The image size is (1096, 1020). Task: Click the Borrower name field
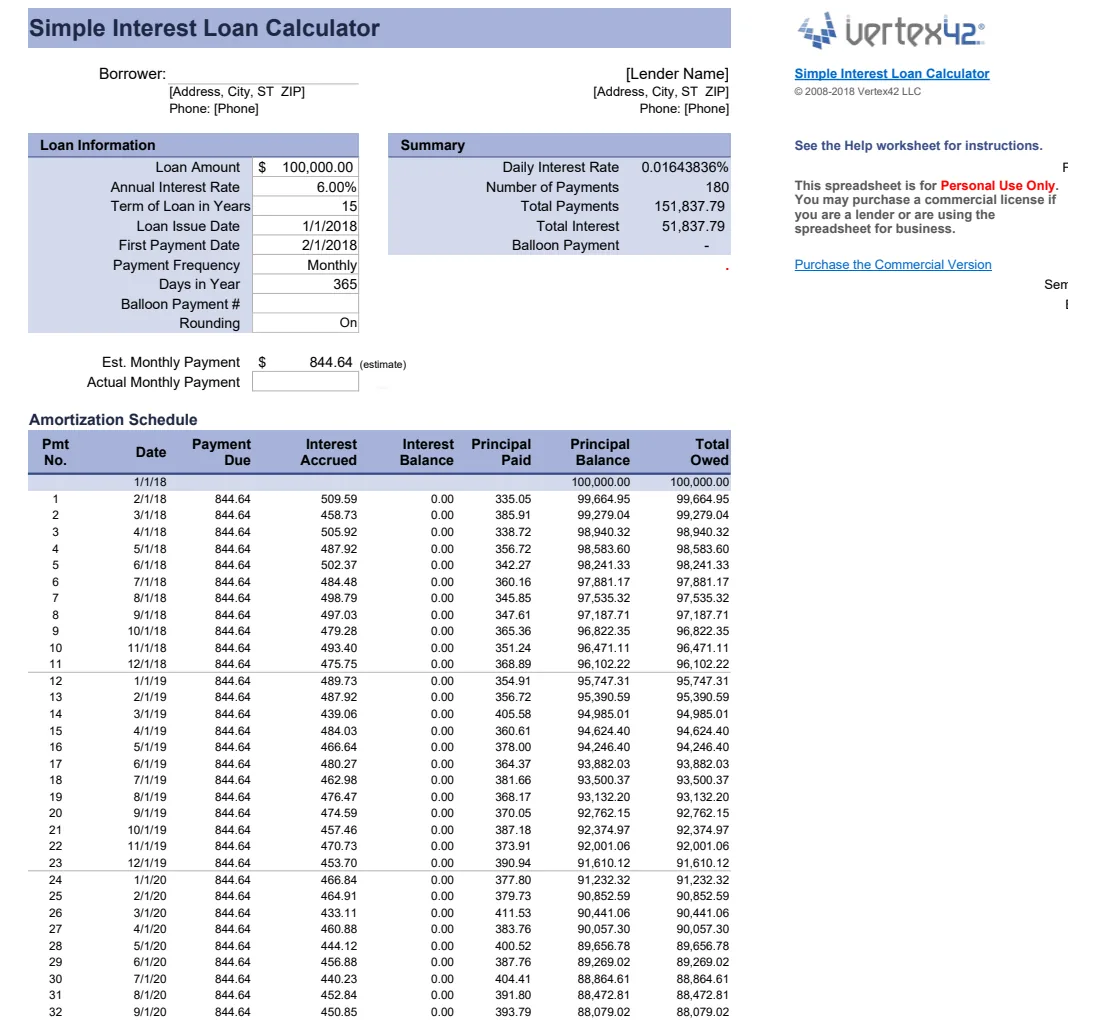coord(264,73)
